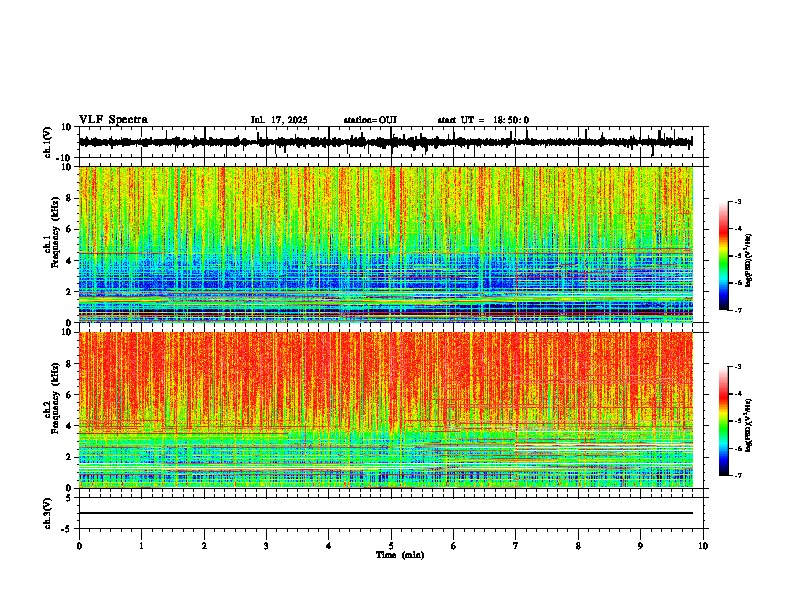The image size is (792, 612).
Task: Click ch.2 spectrogram frequency tick label "4"
Action: [x=69, y=426]
